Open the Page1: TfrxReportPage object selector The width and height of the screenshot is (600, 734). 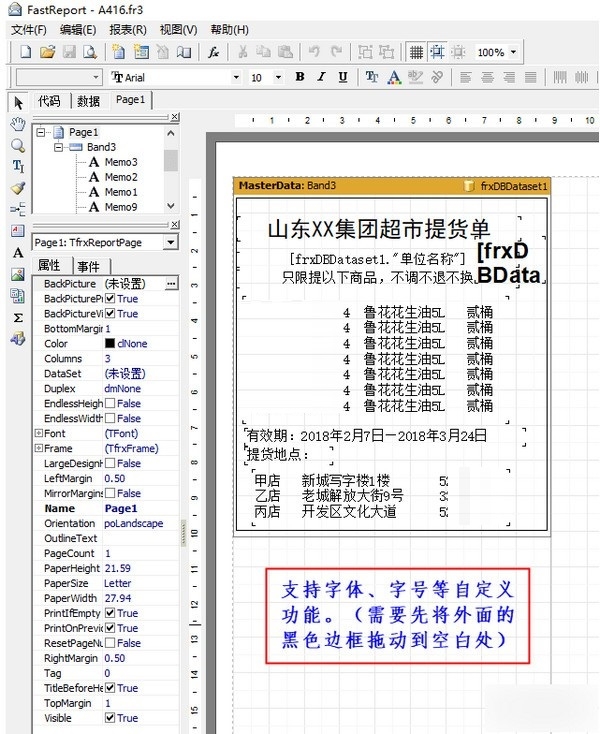coord(170,242)
